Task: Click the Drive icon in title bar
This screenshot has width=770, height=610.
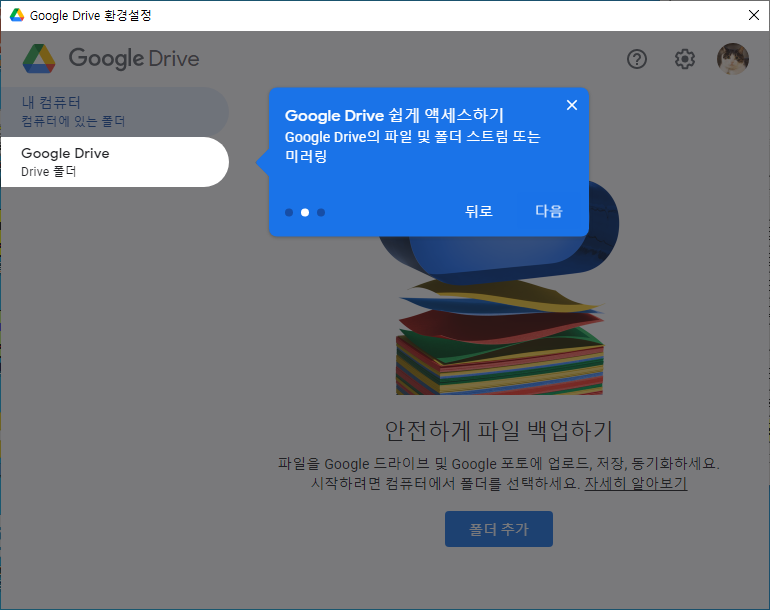Action: click(17, 15)
